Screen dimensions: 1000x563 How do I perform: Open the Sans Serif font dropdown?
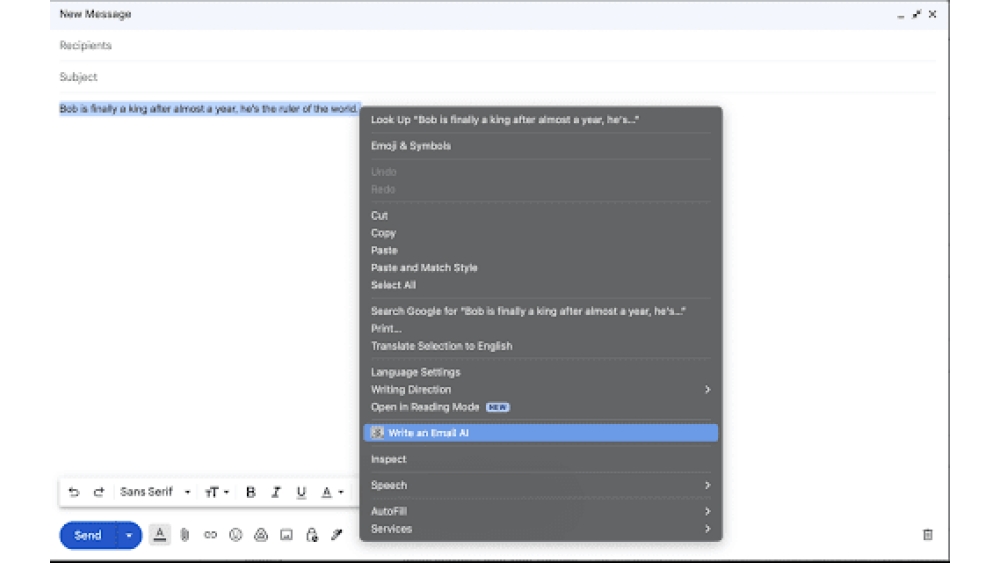[155, 492]
